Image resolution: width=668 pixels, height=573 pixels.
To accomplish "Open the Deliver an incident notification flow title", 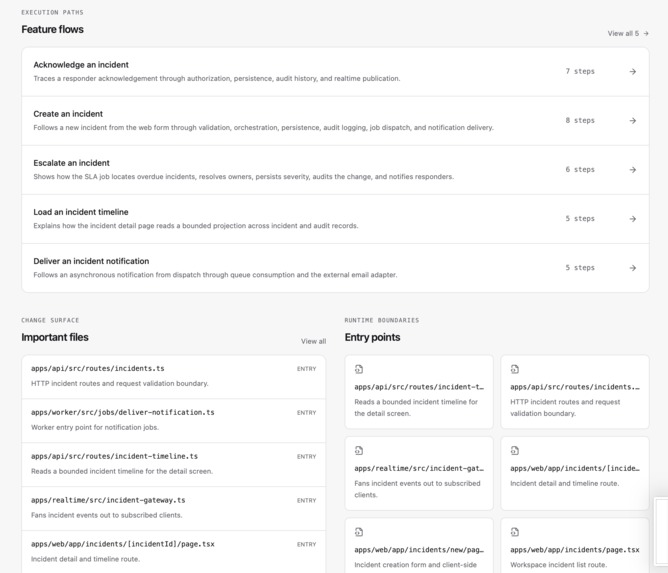I will [x=91, y=261].
